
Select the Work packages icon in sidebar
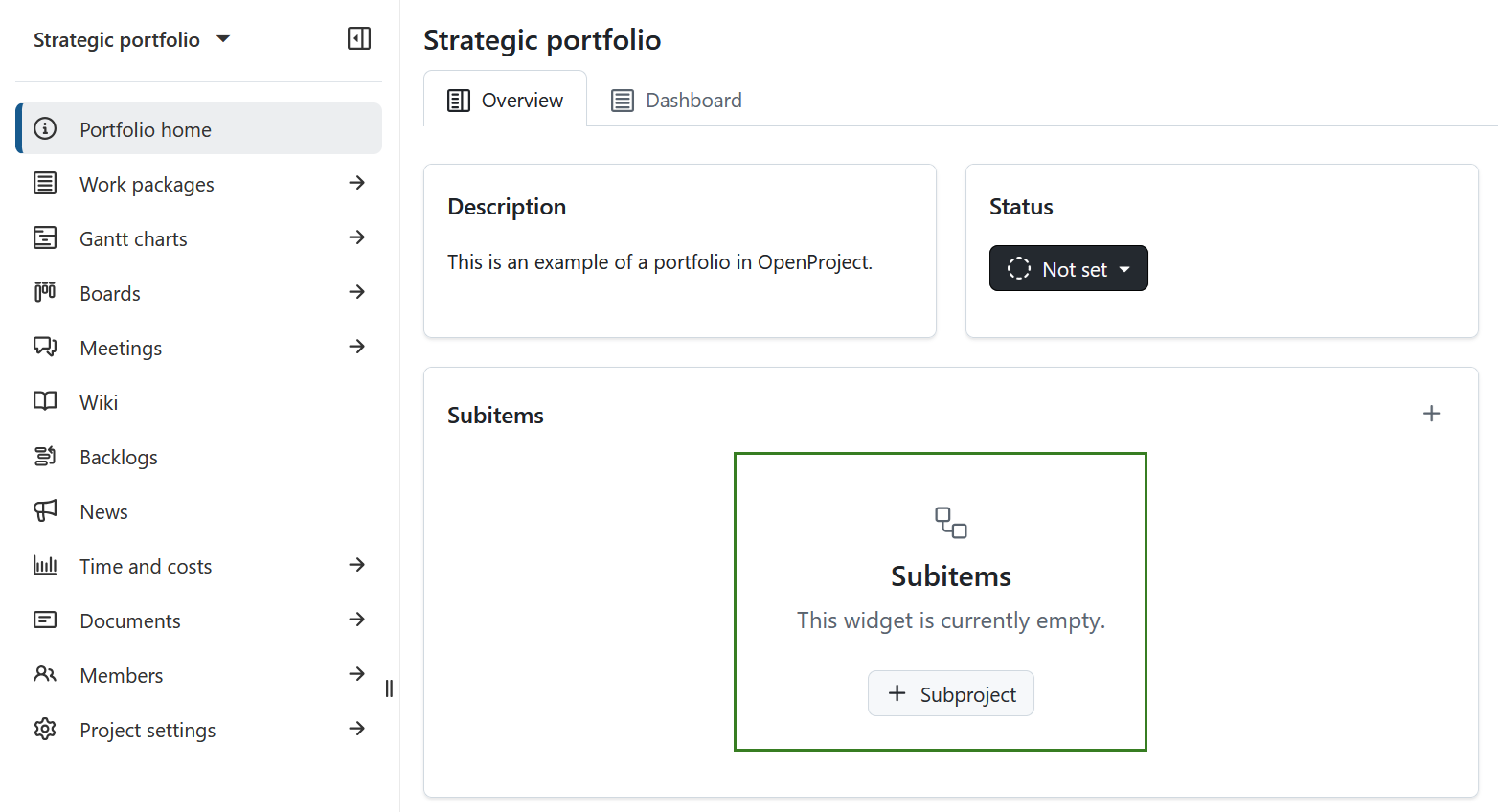click(x=45, y=183)
